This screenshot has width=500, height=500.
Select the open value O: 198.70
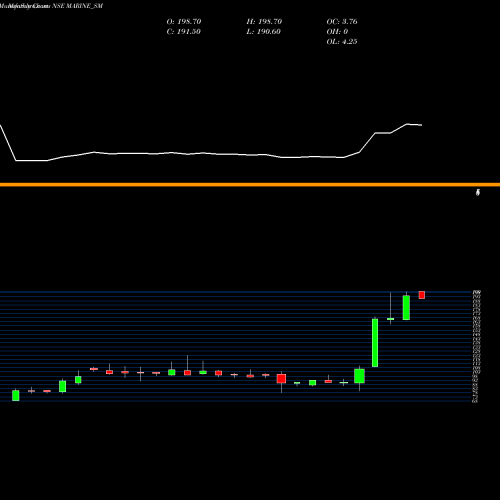(184, 21)
